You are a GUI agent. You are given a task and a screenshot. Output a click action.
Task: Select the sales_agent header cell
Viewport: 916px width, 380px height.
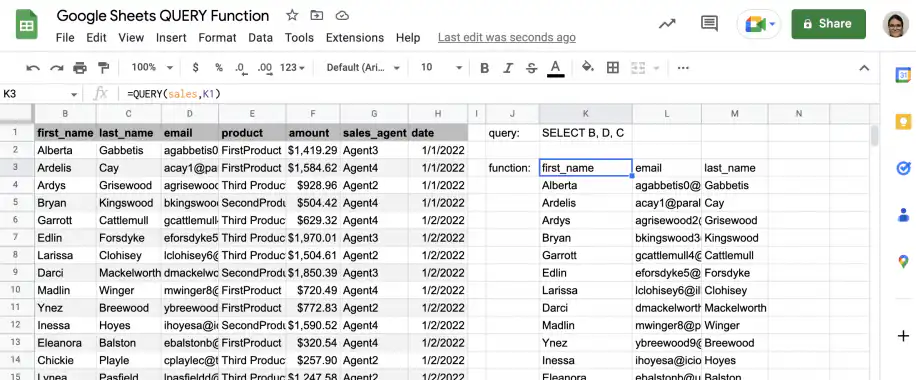click(x=374, y=133)
